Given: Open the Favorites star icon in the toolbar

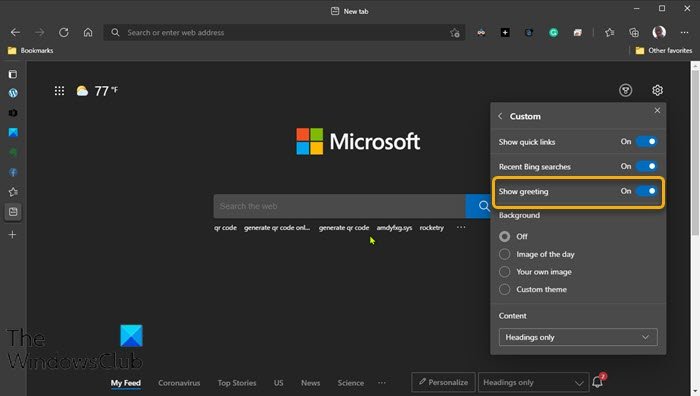Looking at the screenshot, I should coord(609,33).
